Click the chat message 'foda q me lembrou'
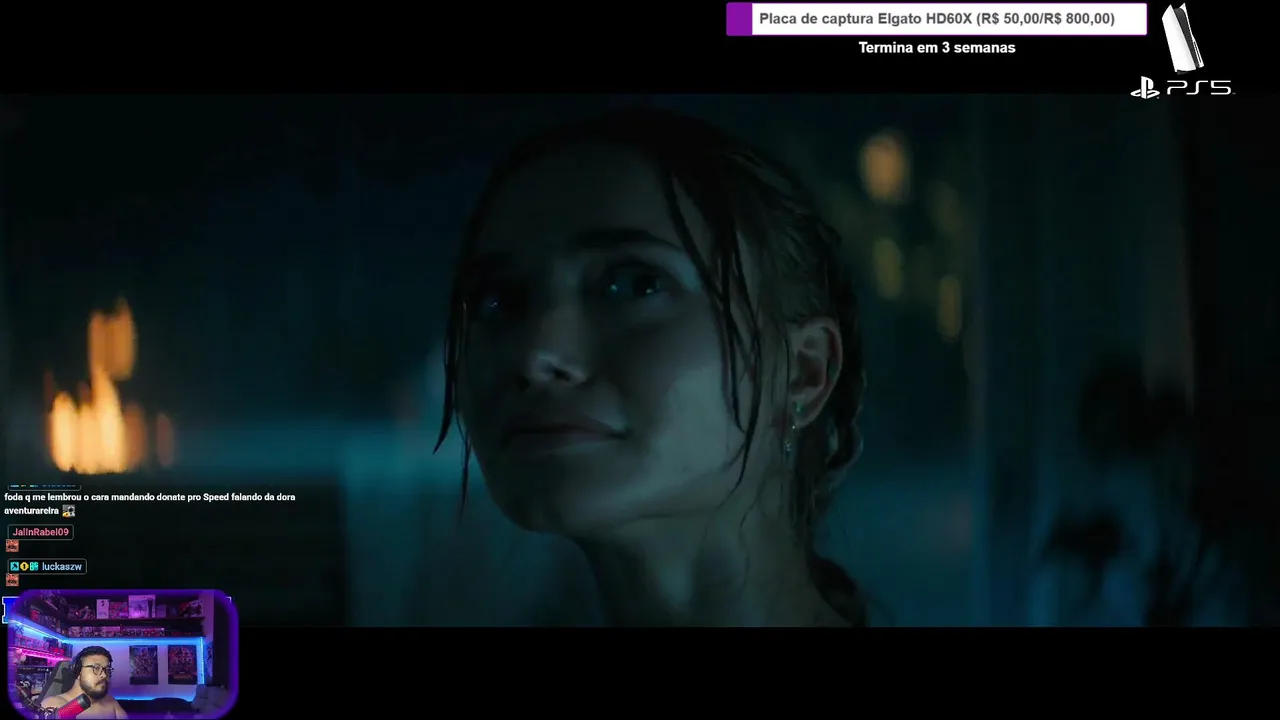 pos(150,504)
